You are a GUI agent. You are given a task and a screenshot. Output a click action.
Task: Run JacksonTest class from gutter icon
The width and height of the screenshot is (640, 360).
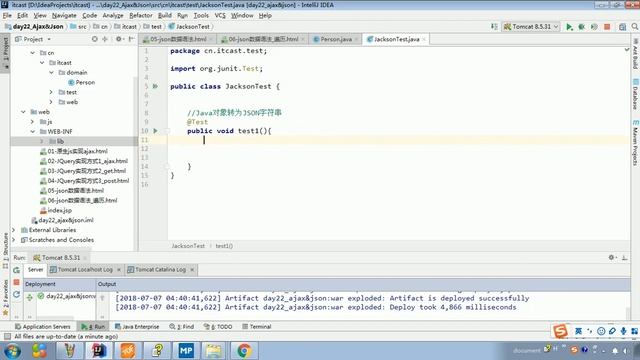[155, 86]
